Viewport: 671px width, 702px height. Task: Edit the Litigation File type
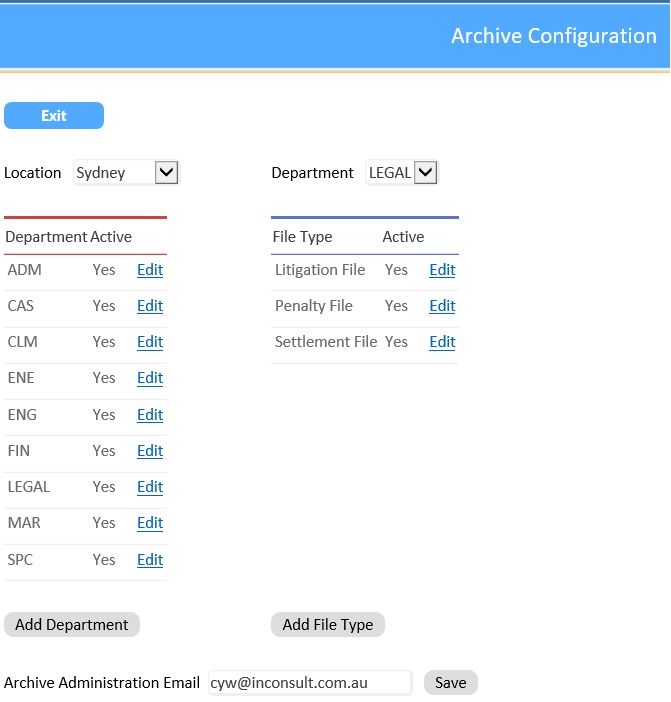(x=442, y=270)
